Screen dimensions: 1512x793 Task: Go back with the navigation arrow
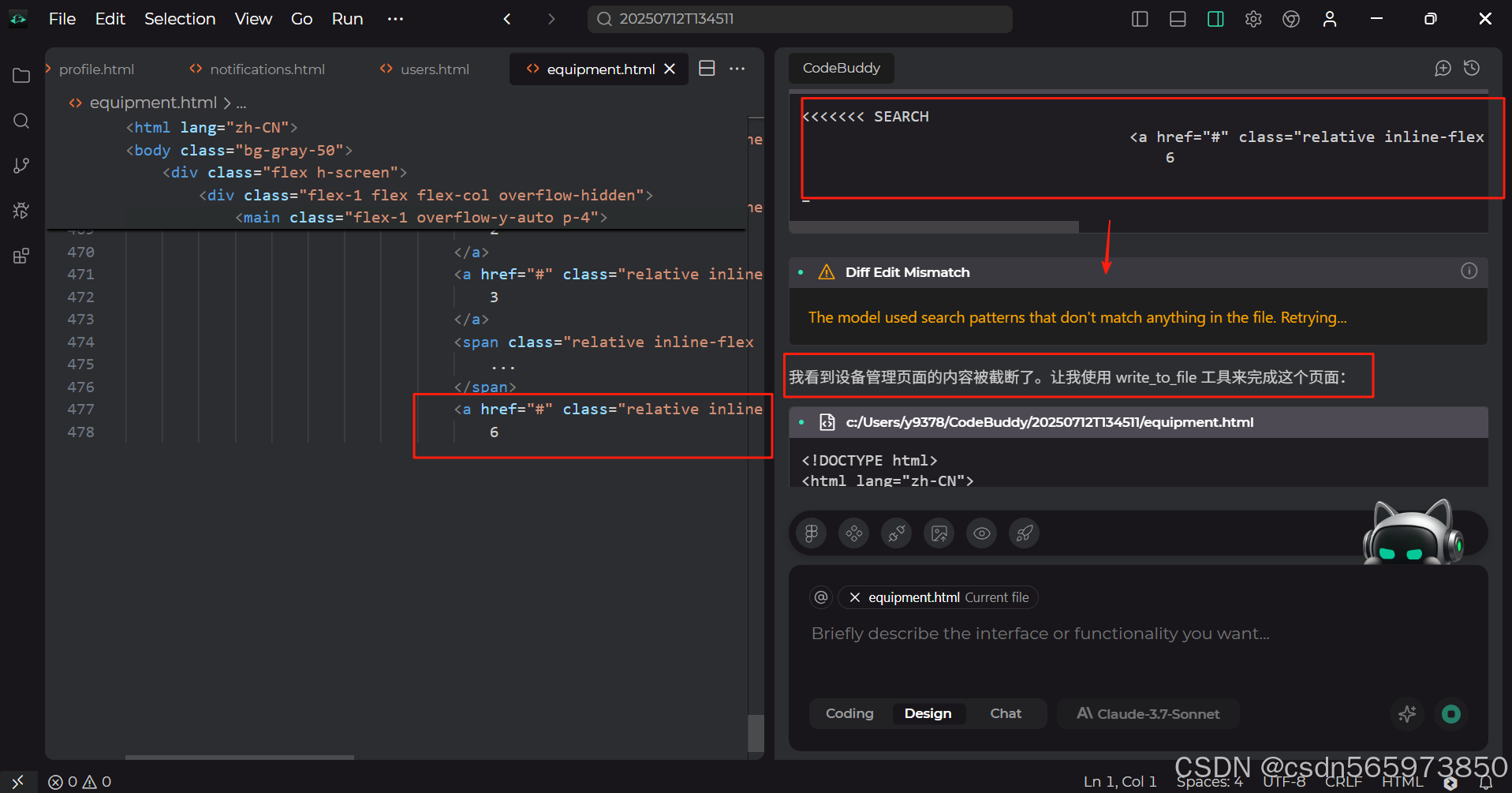(x=507, y=19)
